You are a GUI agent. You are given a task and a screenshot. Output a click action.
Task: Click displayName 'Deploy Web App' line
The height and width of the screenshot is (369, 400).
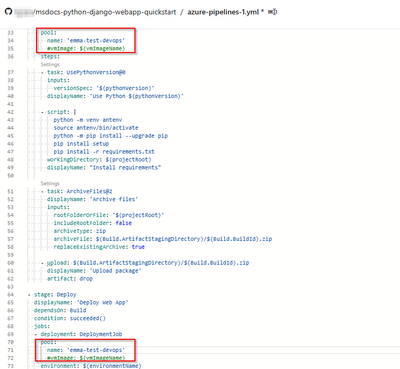[81, 303]
